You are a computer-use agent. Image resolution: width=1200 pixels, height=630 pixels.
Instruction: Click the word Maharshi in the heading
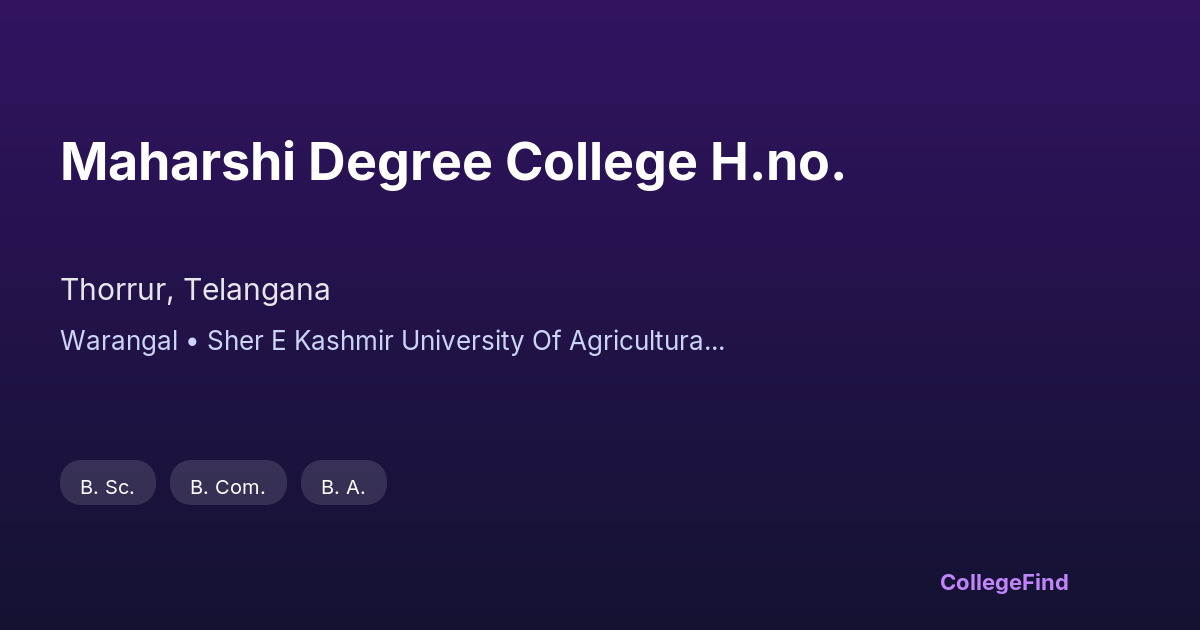tap(177, 162)
